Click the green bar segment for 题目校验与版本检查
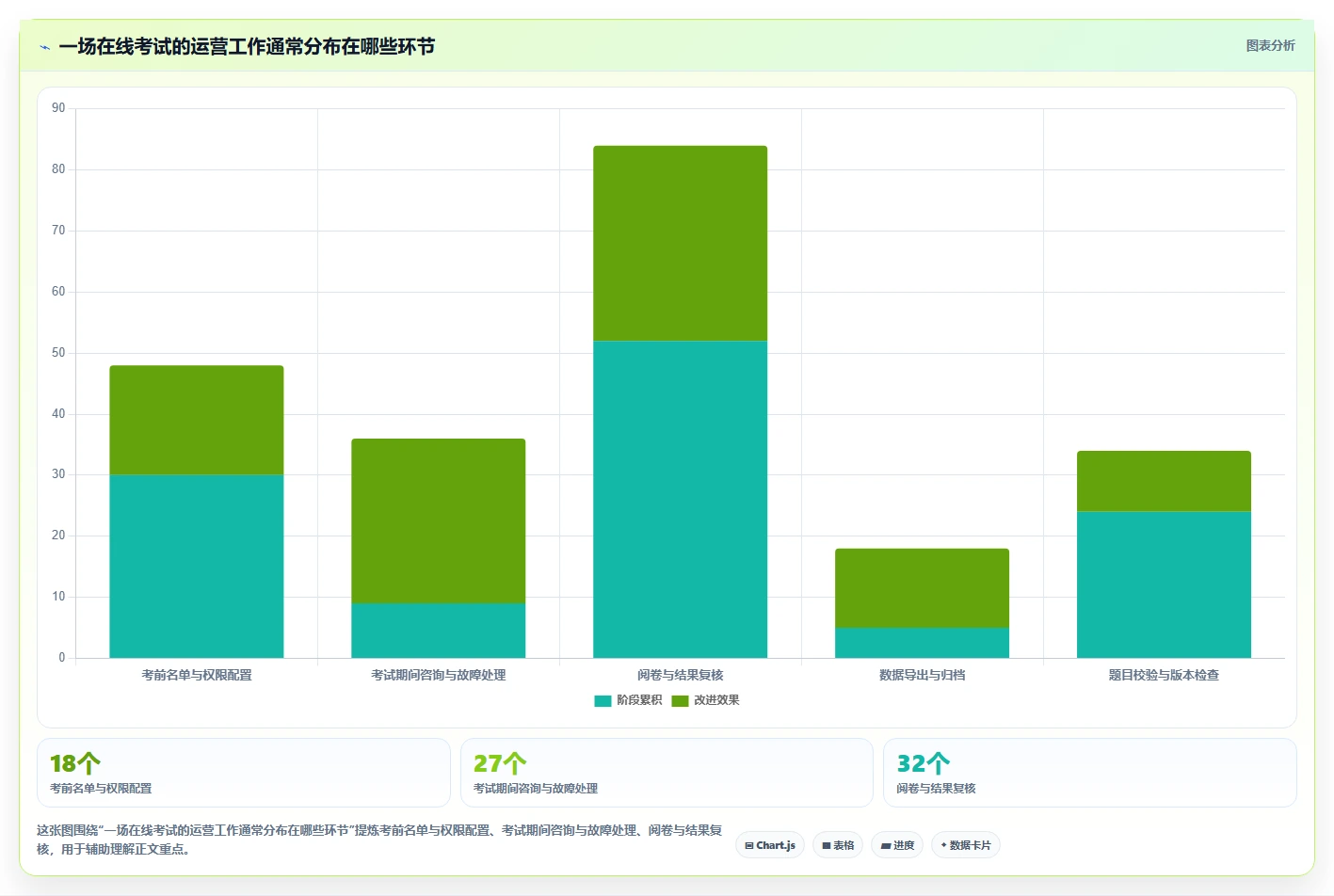This screenshot has height=896, width=1334. tap(1165, 481)
